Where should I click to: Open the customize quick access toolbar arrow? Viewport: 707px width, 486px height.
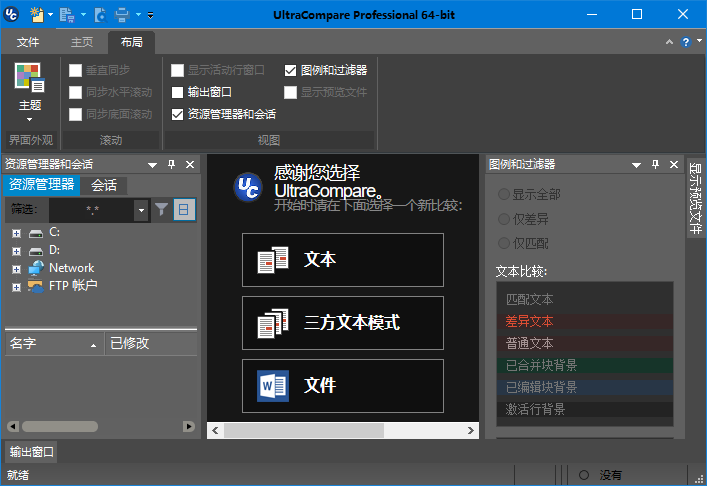tap(151, 15)
